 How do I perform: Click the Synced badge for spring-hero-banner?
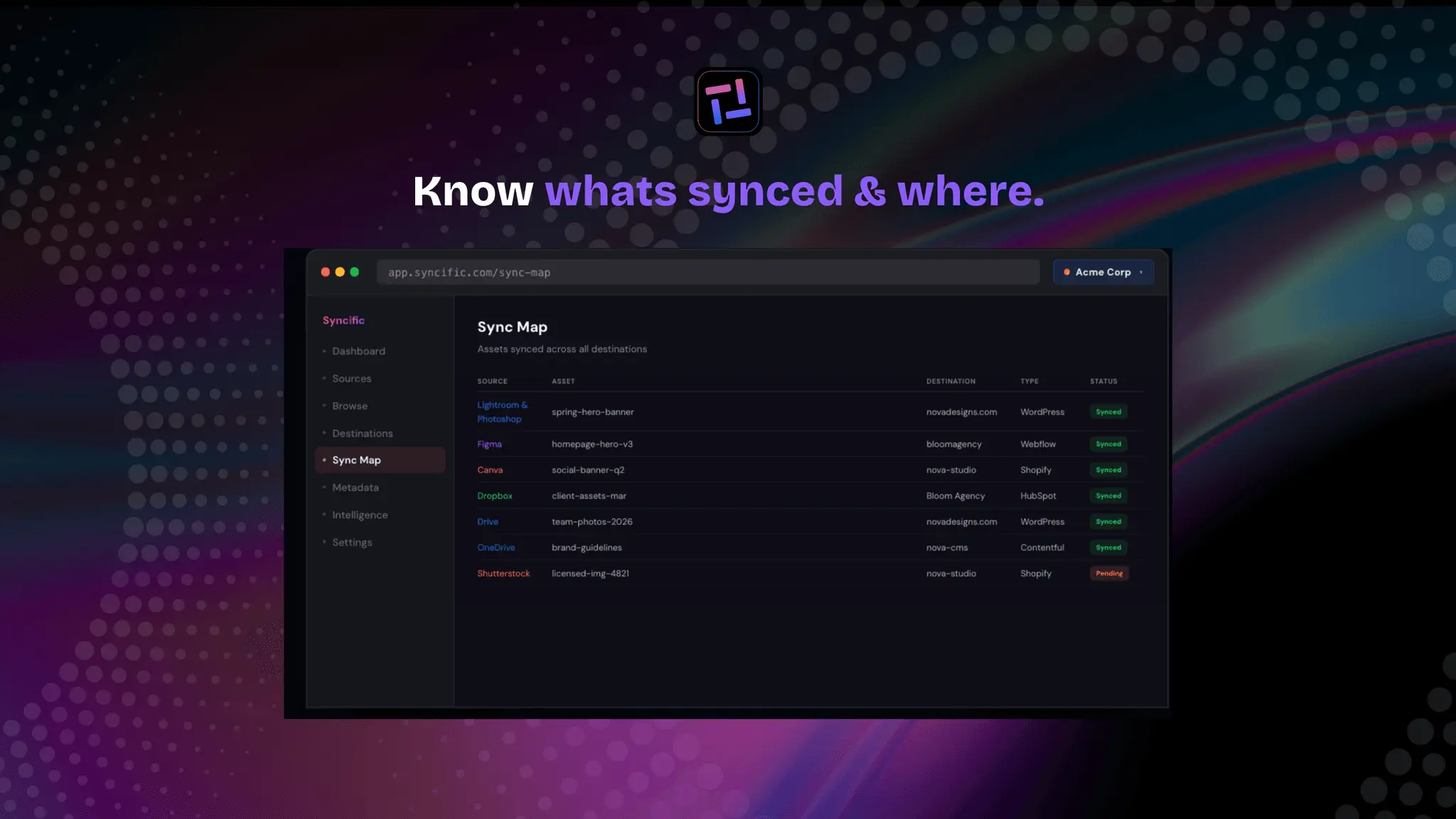click(1108, 412)
